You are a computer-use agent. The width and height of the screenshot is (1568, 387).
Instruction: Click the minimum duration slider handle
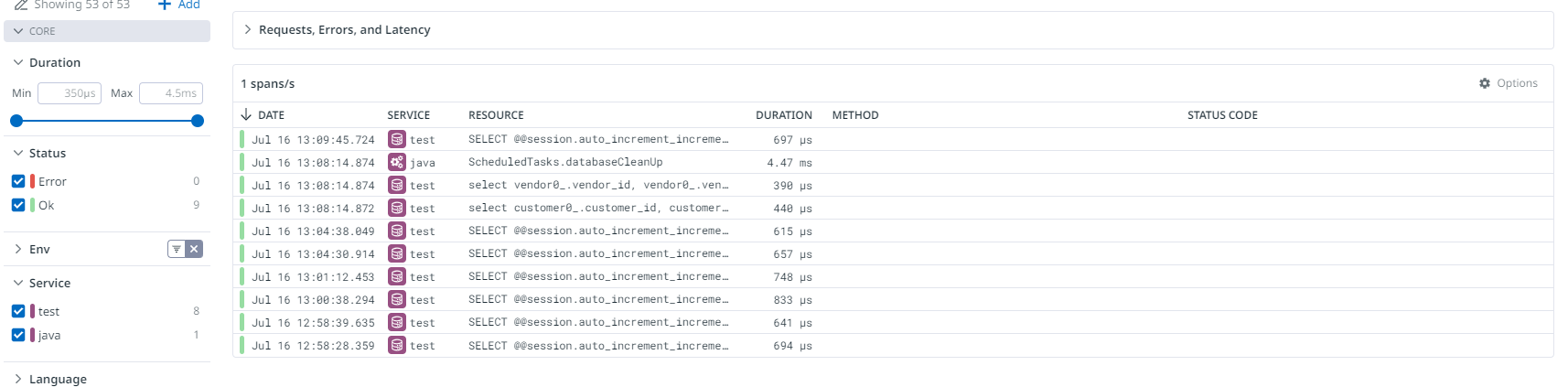(16, 121)
